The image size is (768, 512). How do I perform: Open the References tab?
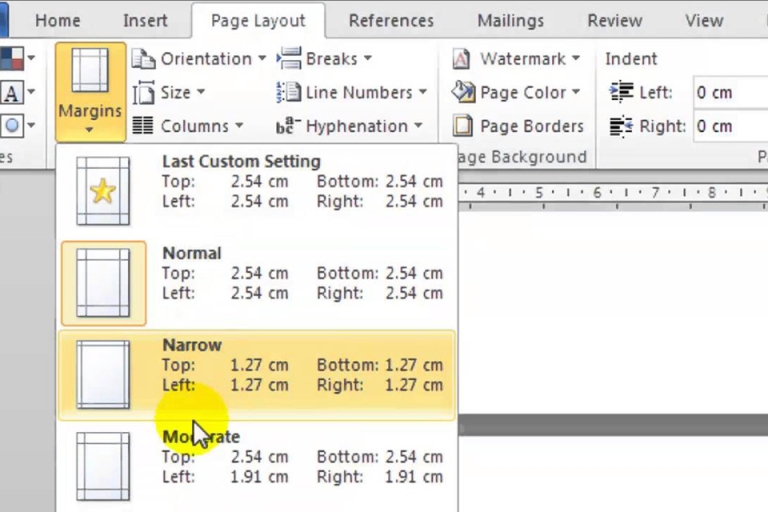[391, 21]
